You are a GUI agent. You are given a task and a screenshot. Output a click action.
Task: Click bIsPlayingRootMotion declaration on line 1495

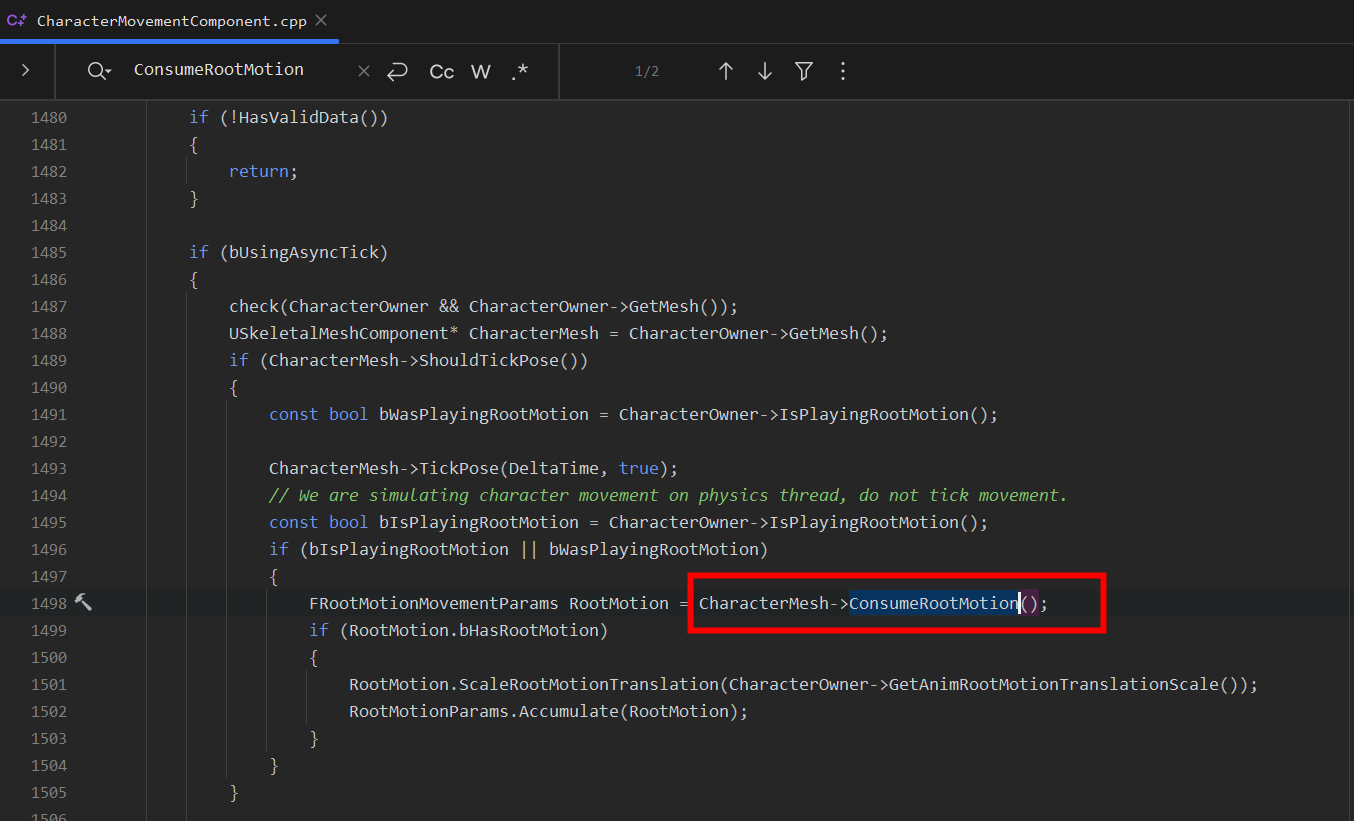tap(479, 522)
